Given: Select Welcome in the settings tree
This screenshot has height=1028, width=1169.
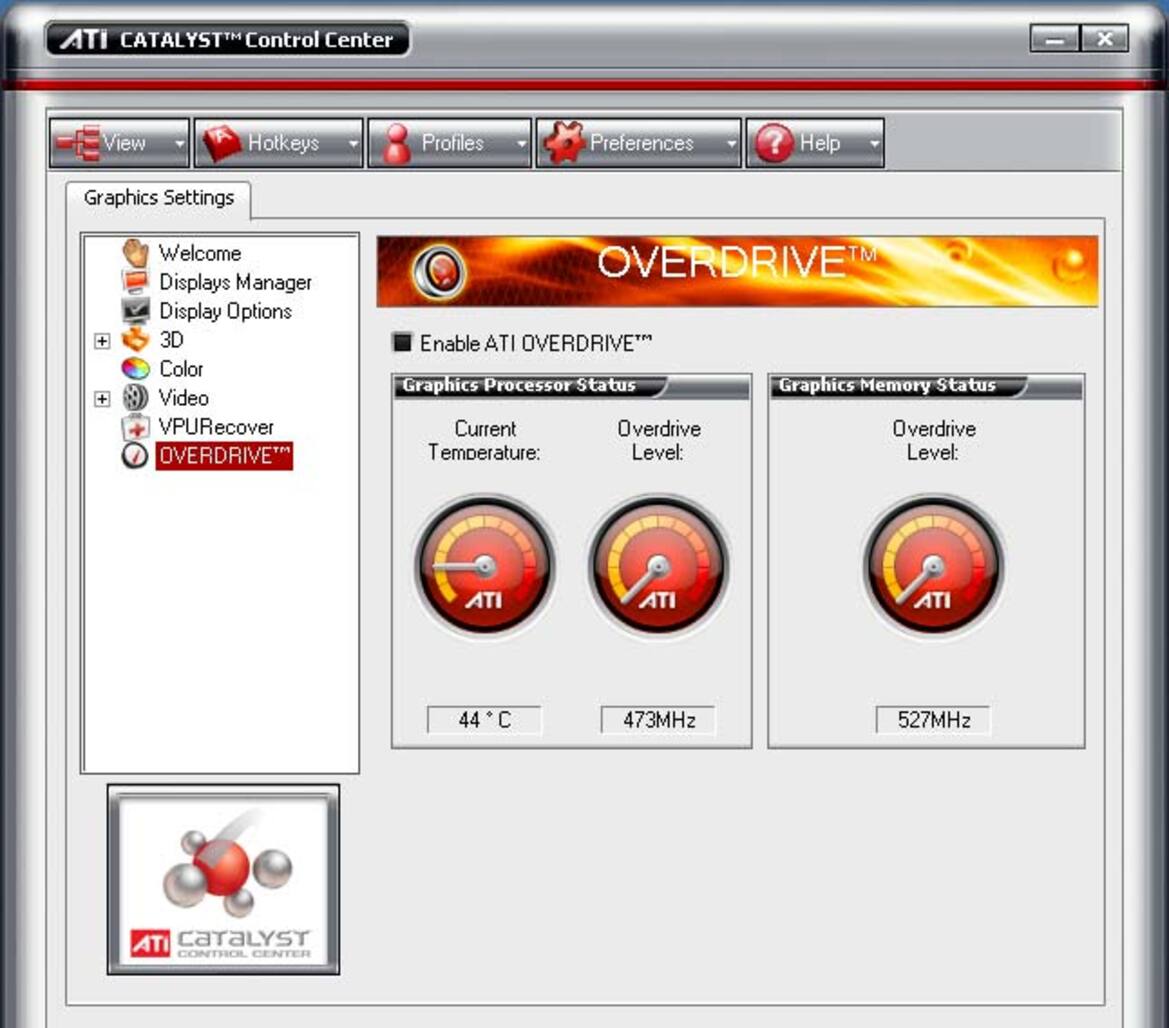Looking at the screenshot, I should coord(200,253).
